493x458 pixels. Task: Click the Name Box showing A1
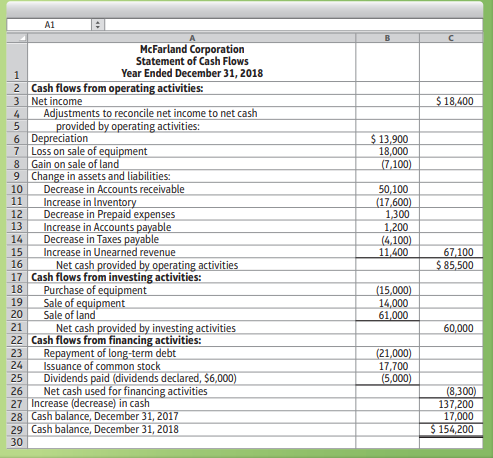(49, 25)
